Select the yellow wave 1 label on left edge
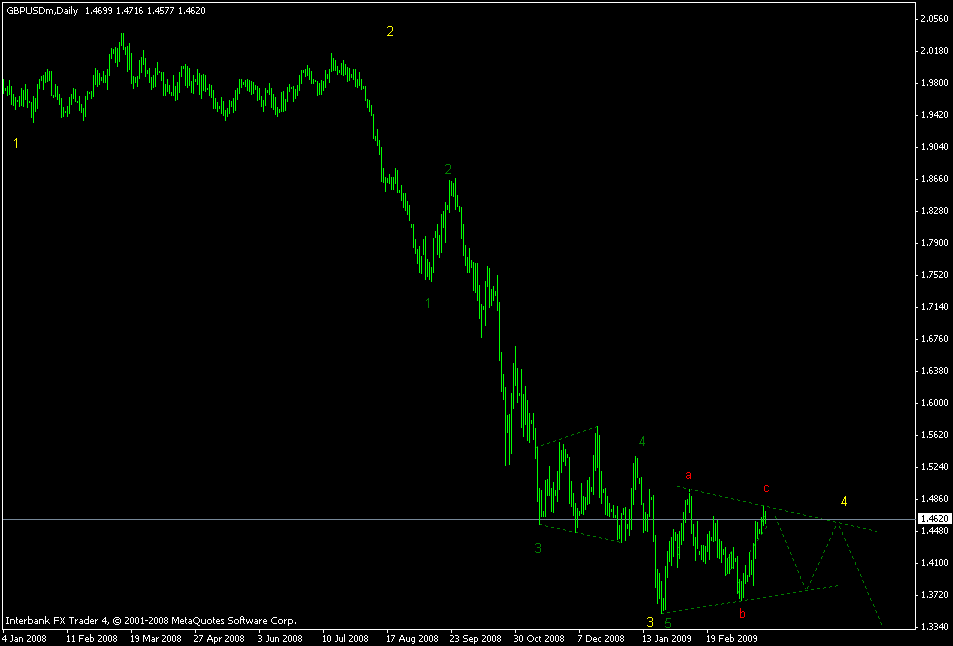 pyautogui.click(x=16, y=143)
